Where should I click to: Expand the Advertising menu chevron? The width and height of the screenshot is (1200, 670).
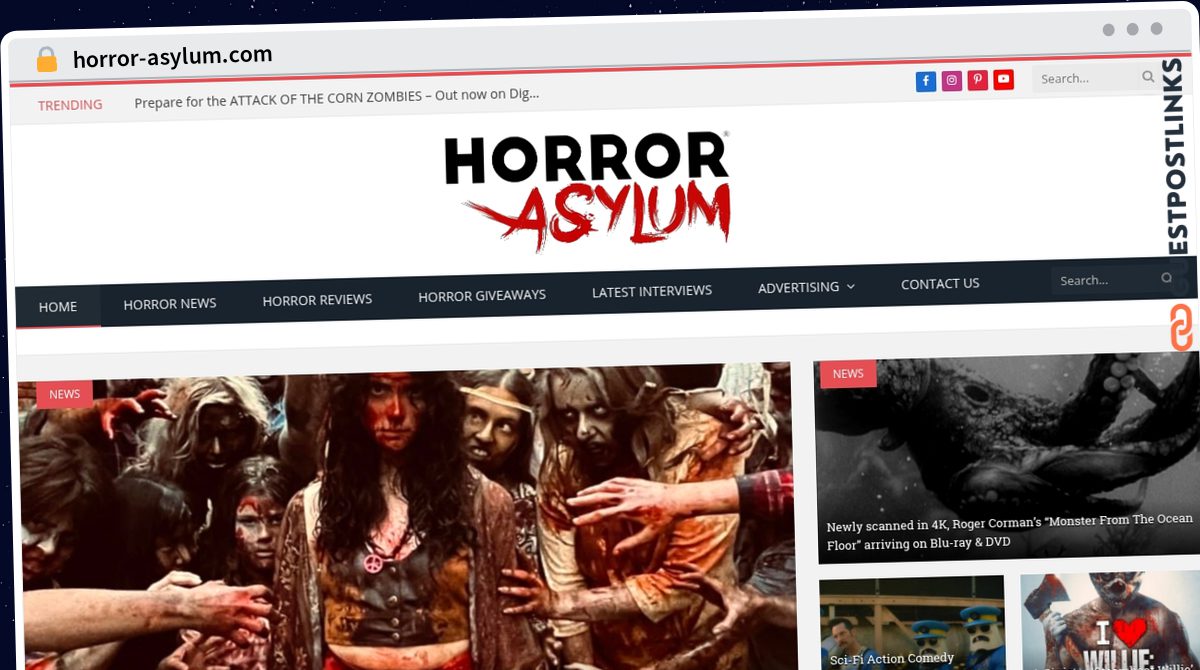coord(851,287)
